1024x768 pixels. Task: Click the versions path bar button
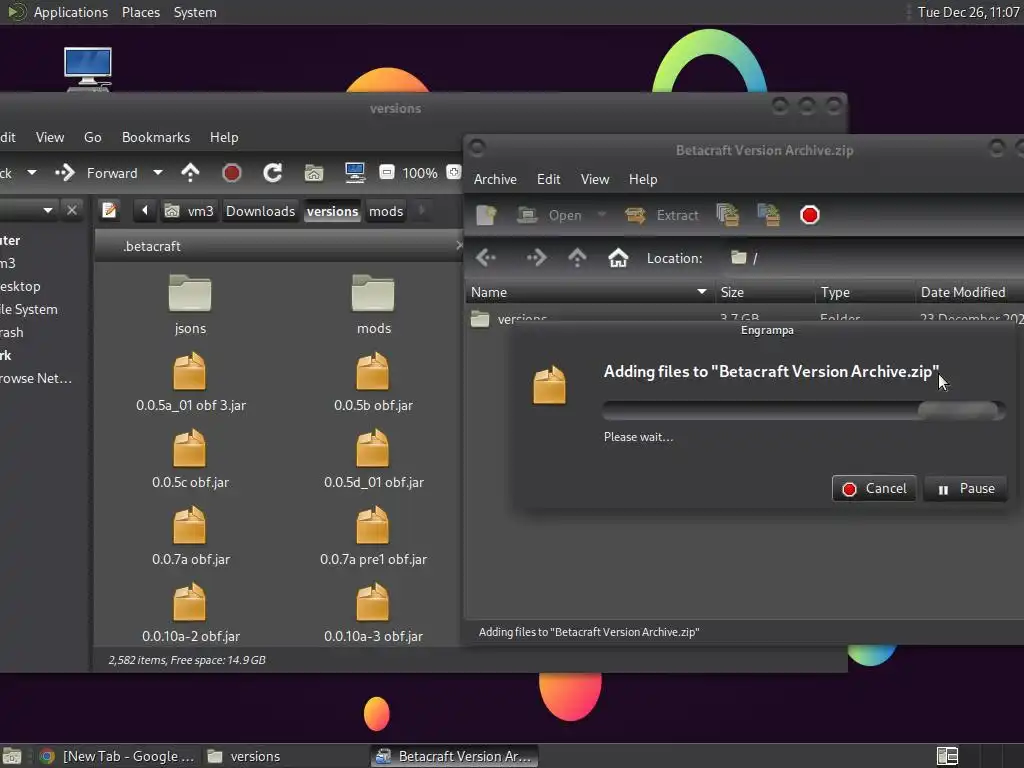(332, 211)
